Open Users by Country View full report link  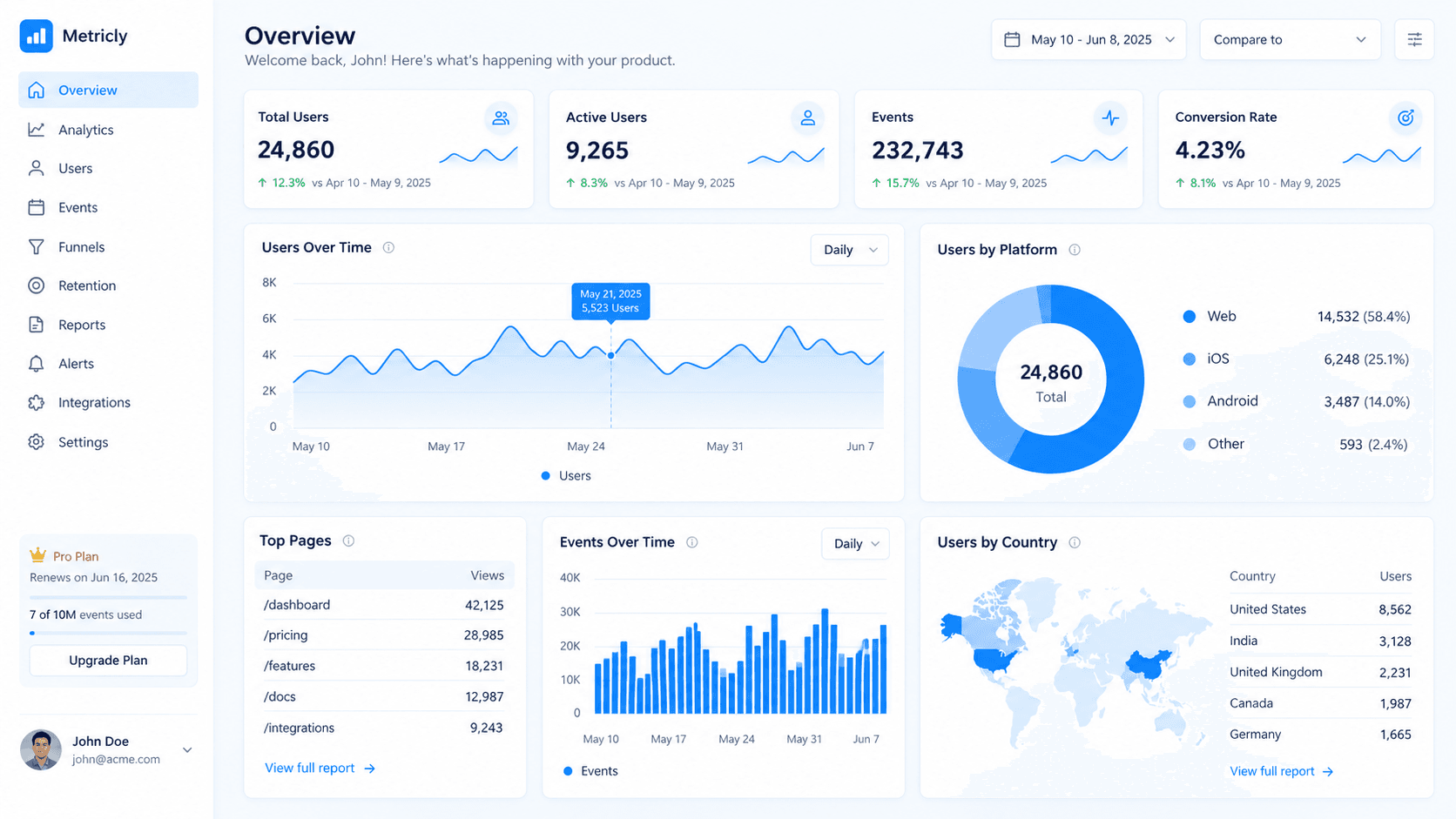pos(1281,771)
